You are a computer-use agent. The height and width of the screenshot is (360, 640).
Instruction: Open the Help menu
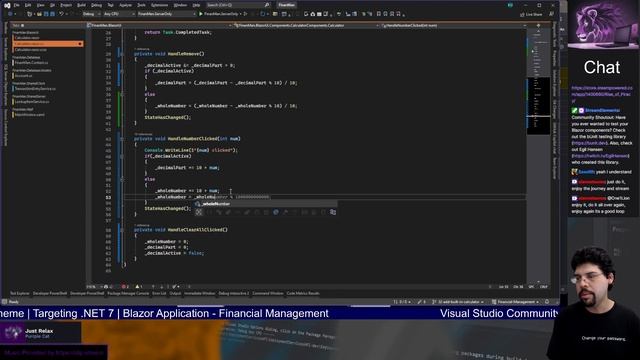196,5
